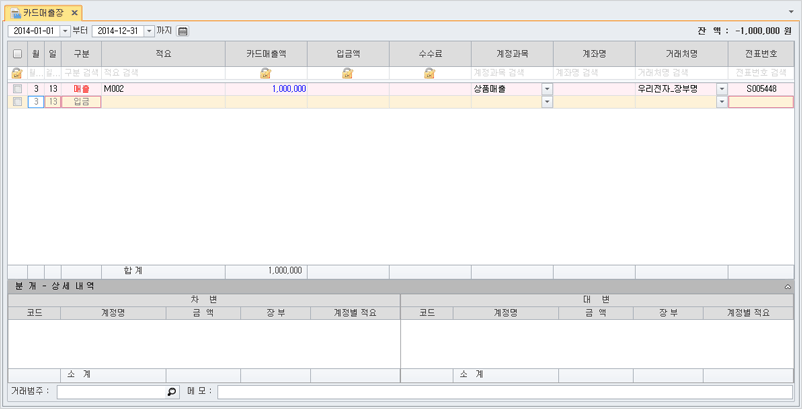
Task: Collapse the 분개 - 상세 내역 panel
Action: click(788, 287)
